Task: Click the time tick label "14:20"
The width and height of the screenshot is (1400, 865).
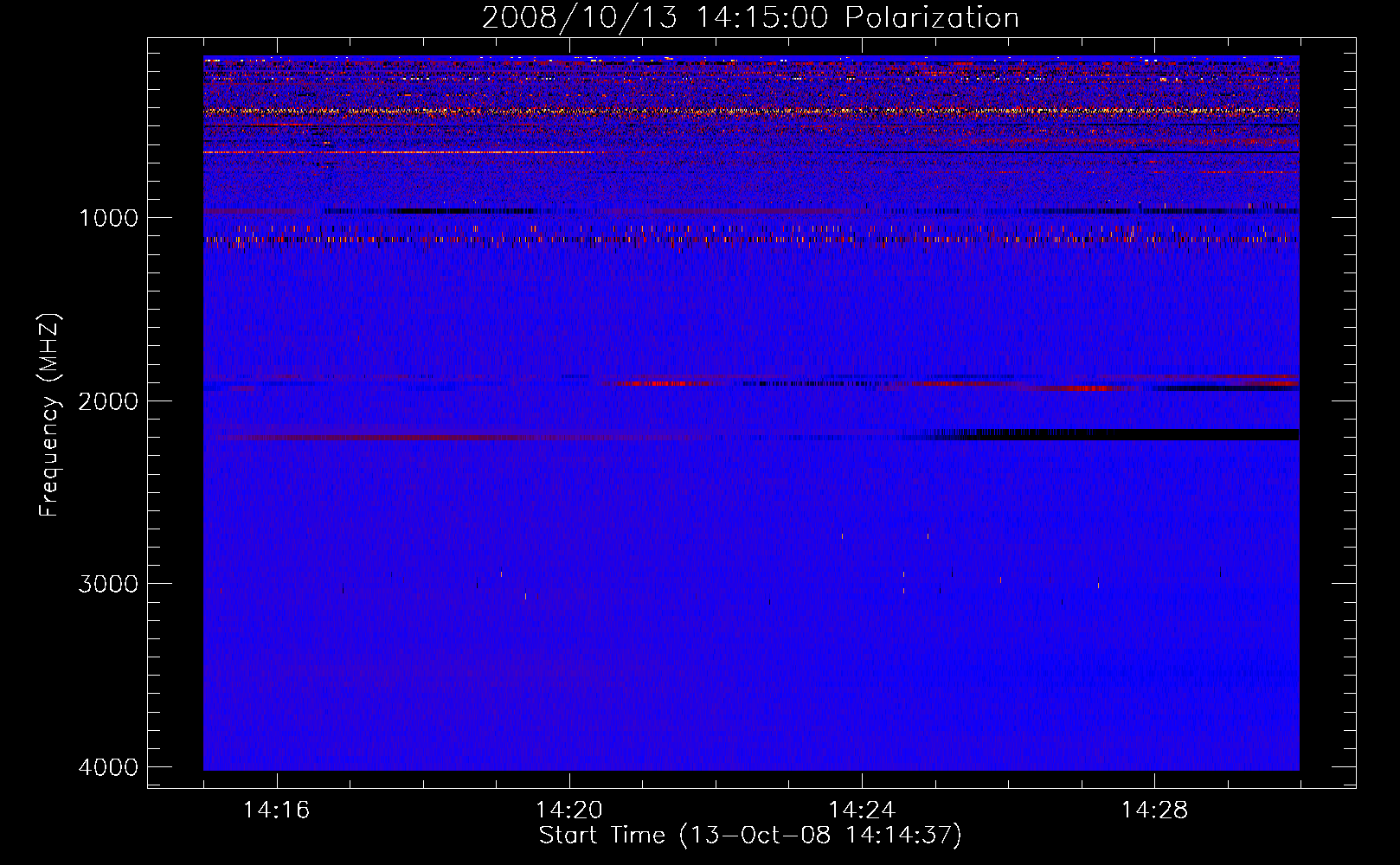Action: [569, 811]
